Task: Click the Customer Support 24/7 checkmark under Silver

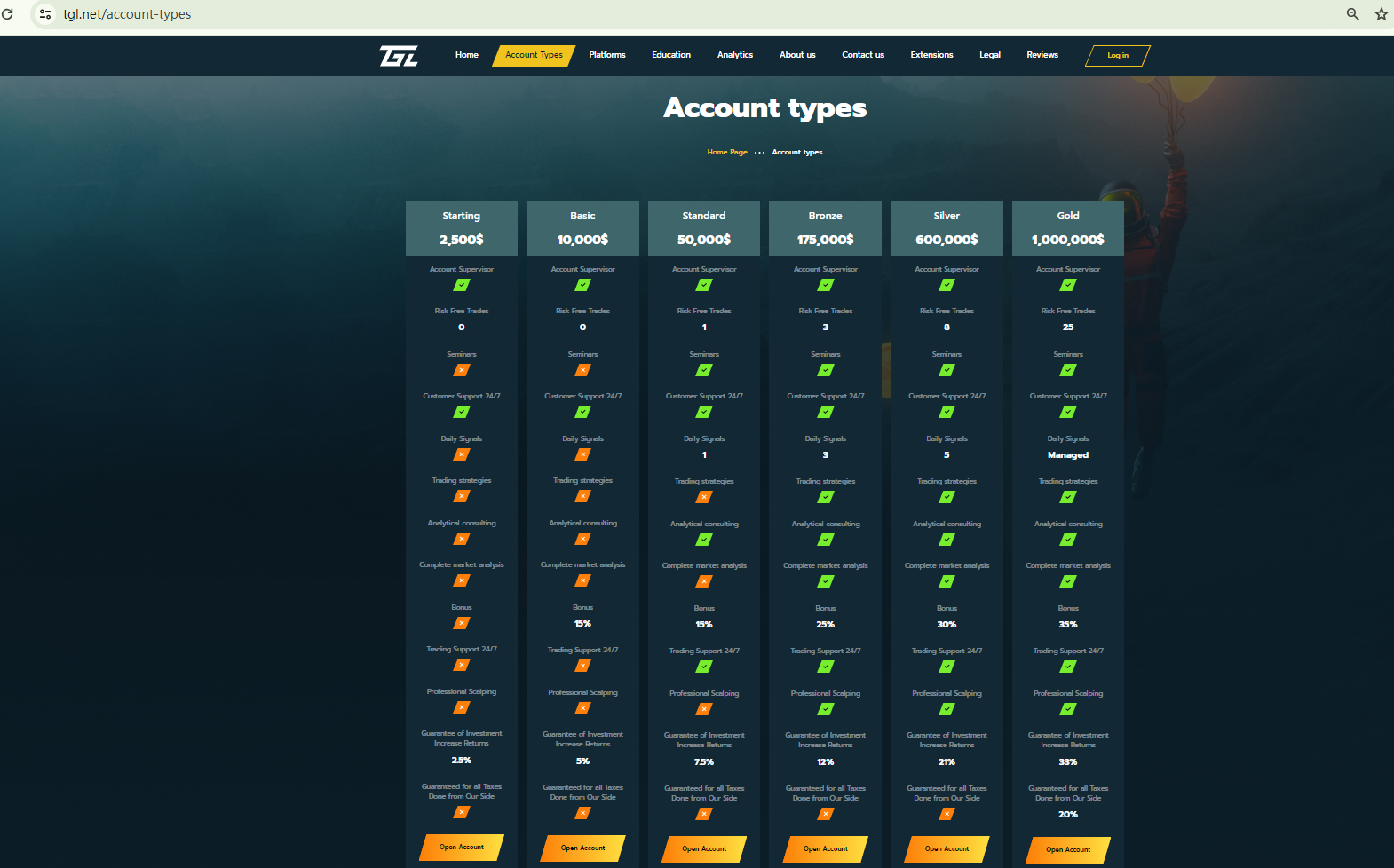Action: click(x=946, y=412)
